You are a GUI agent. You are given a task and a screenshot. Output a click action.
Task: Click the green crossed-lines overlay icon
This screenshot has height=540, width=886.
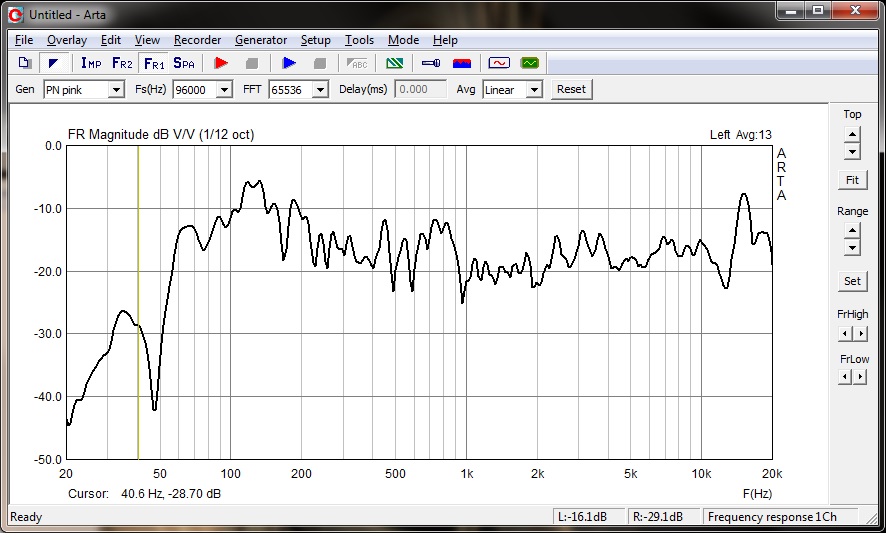(x=394, y=63)
